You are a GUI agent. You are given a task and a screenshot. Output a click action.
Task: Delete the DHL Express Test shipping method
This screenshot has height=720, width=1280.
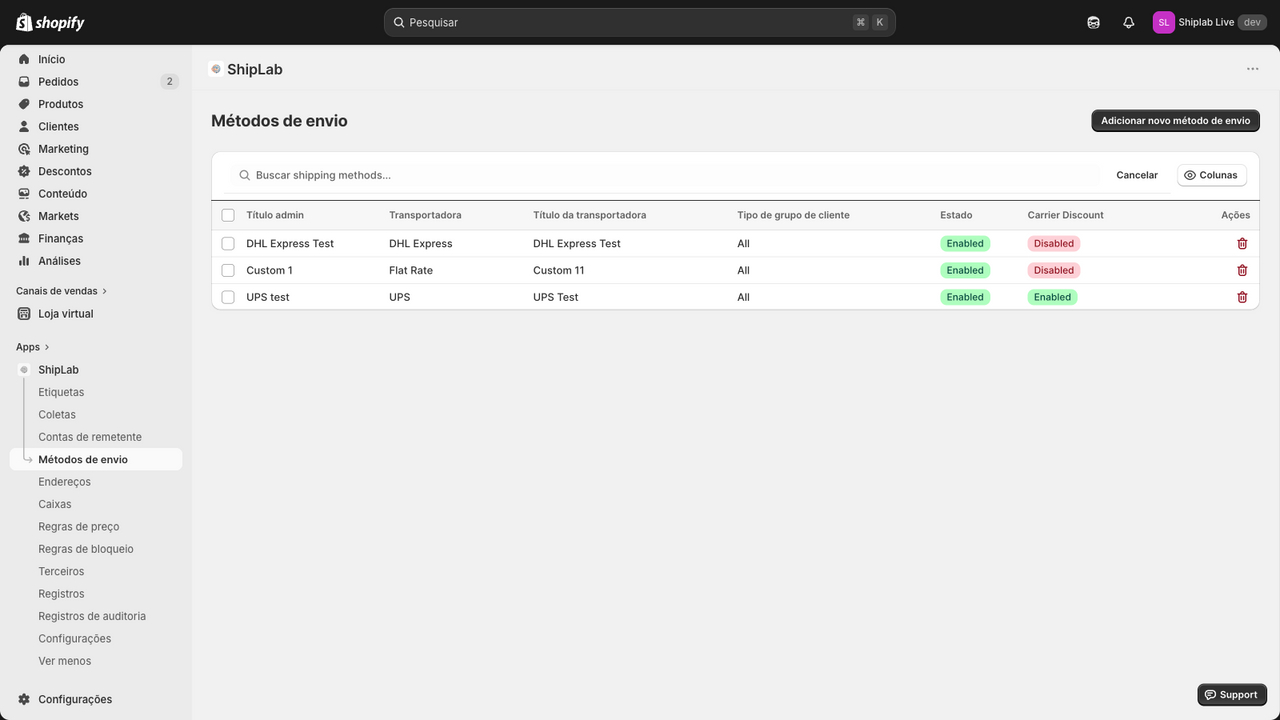[x=1242, y=244]
